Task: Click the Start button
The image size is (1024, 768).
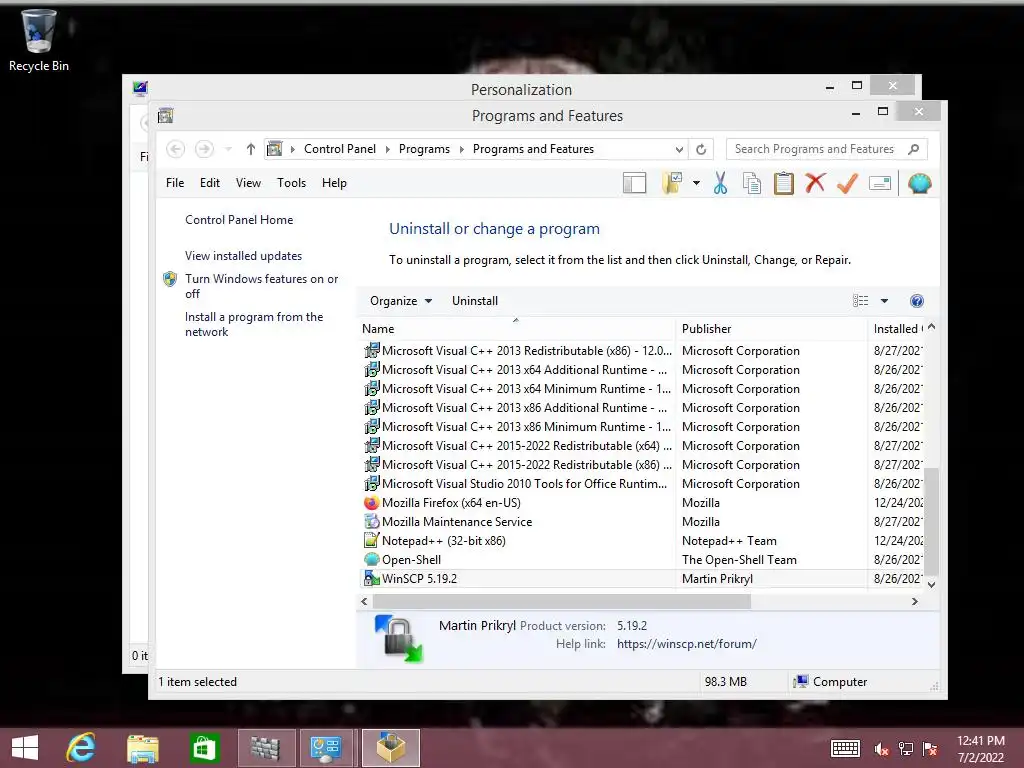Action: click(25, 748)
